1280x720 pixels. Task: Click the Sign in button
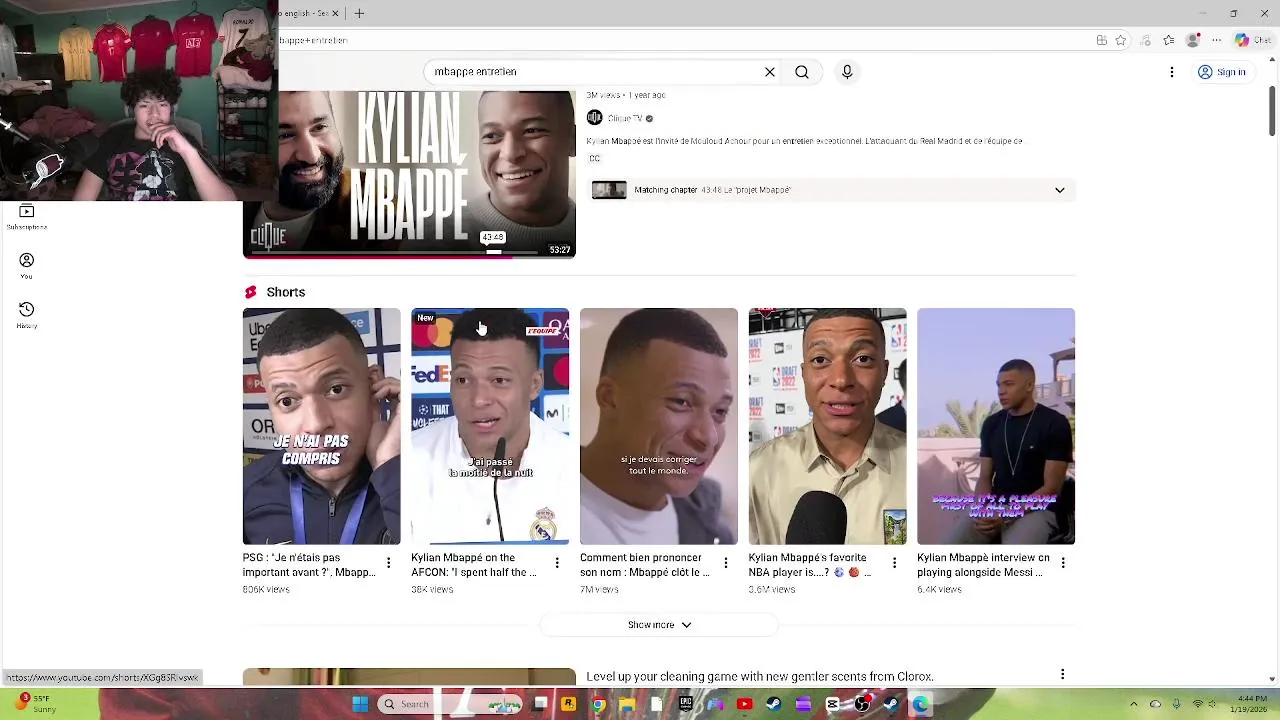pyautogui.click(x=1222, y=72)
